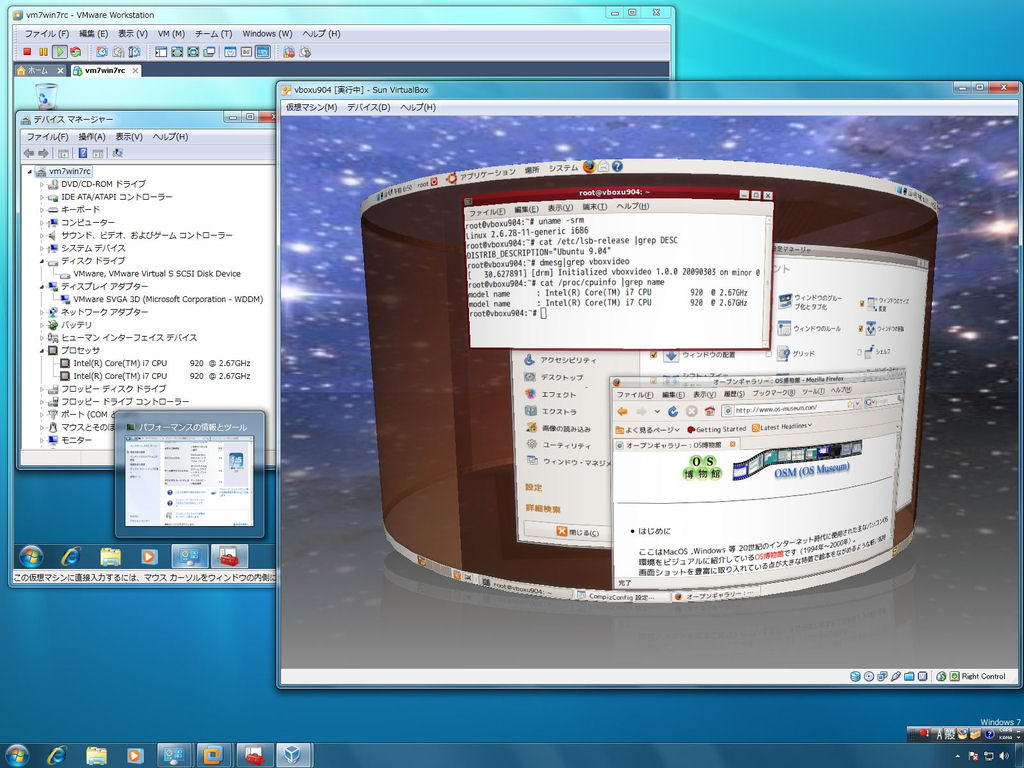Open the デバイス(D) menu in VirtualBox

(x=368, y=107)
